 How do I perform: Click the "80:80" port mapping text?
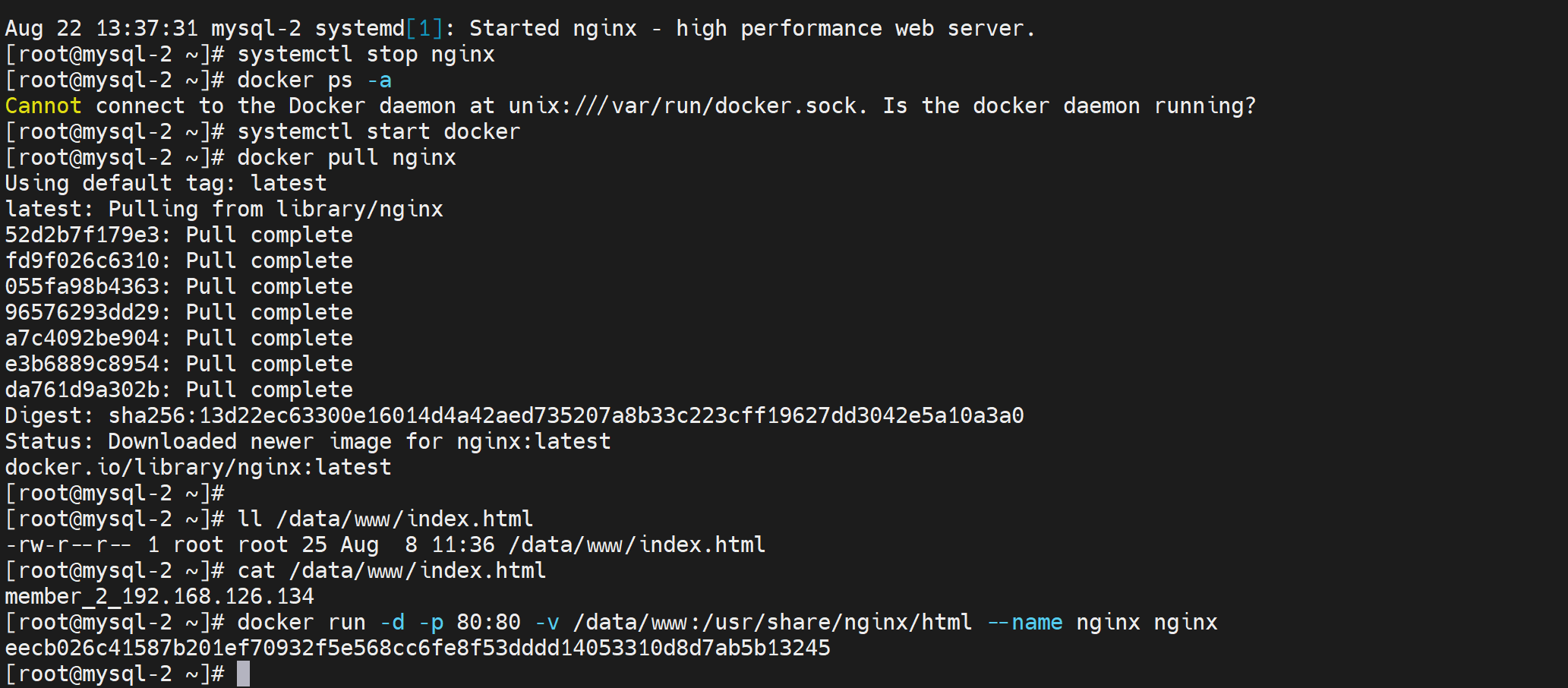(488, 622)
